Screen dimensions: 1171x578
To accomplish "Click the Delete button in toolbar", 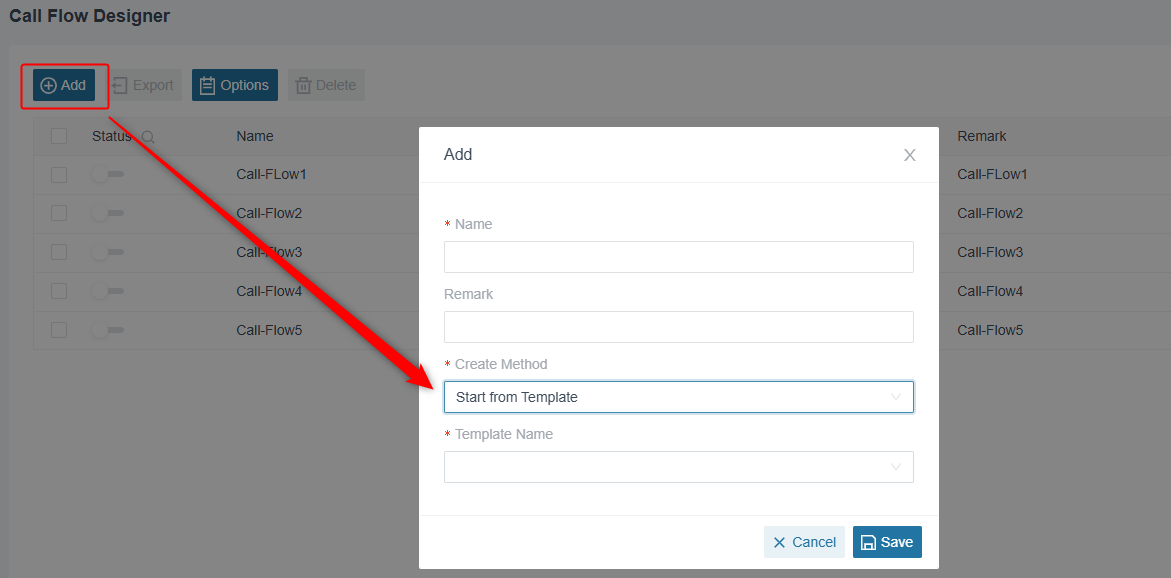I will [x=326, y=85].
